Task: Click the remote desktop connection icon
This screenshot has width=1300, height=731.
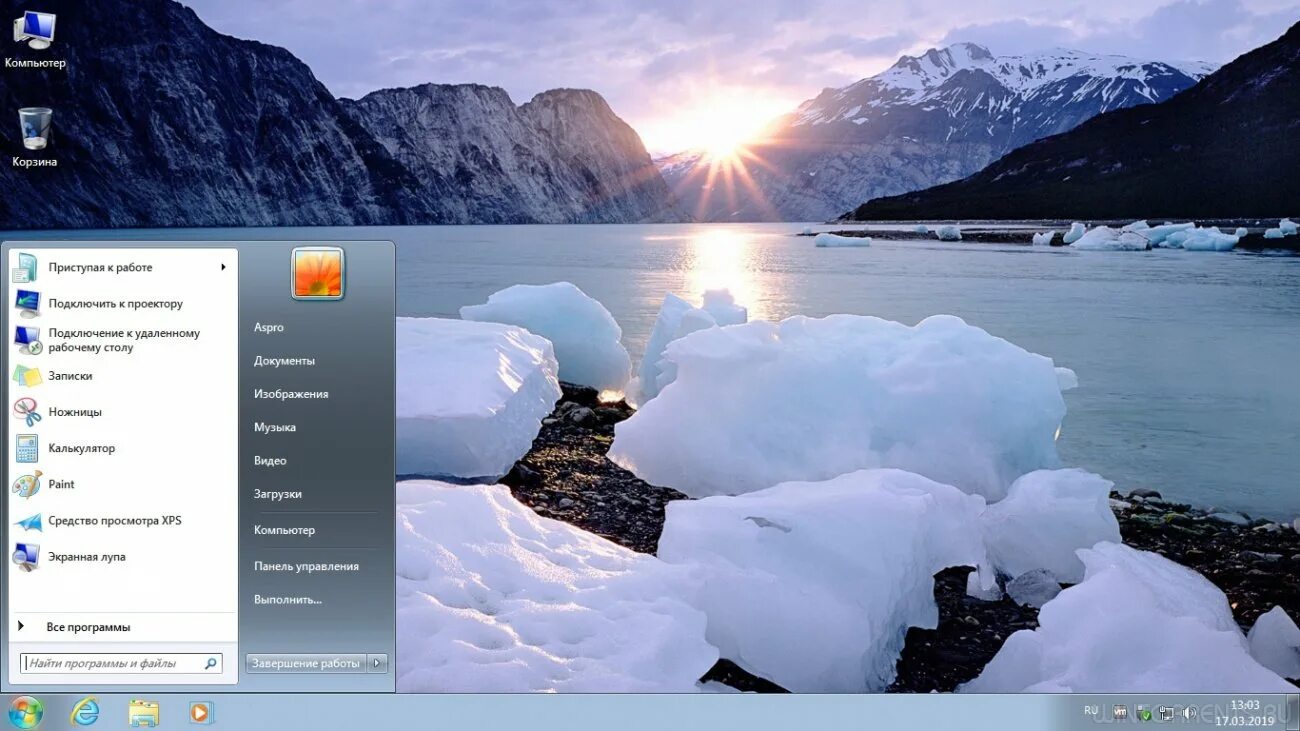Action: [27, 340]
